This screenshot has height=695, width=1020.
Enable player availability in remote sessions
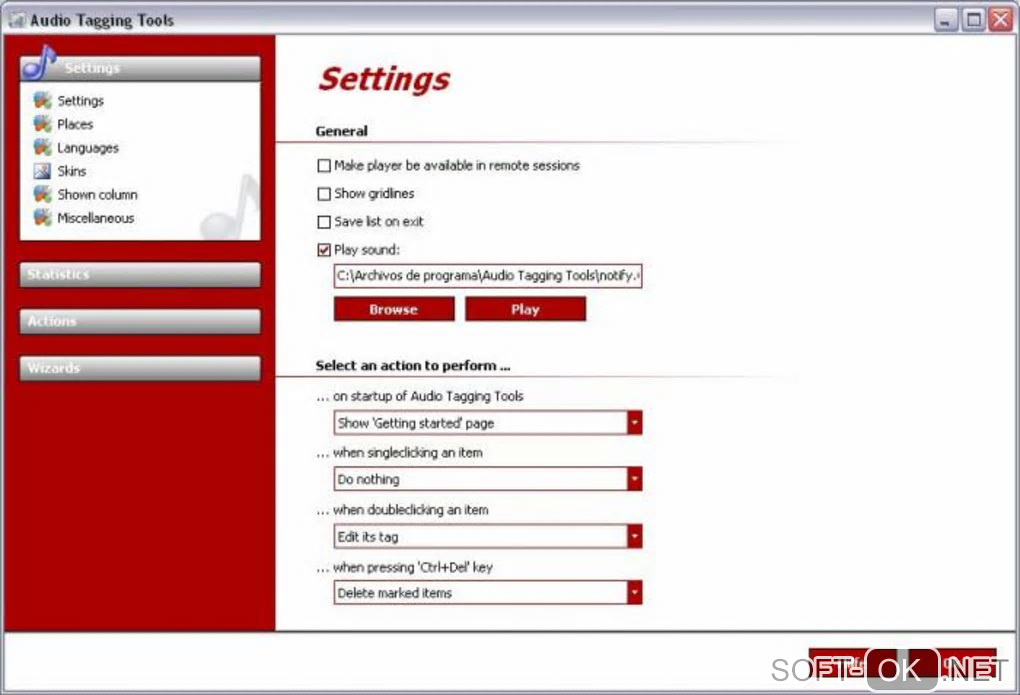pos(324,166)
